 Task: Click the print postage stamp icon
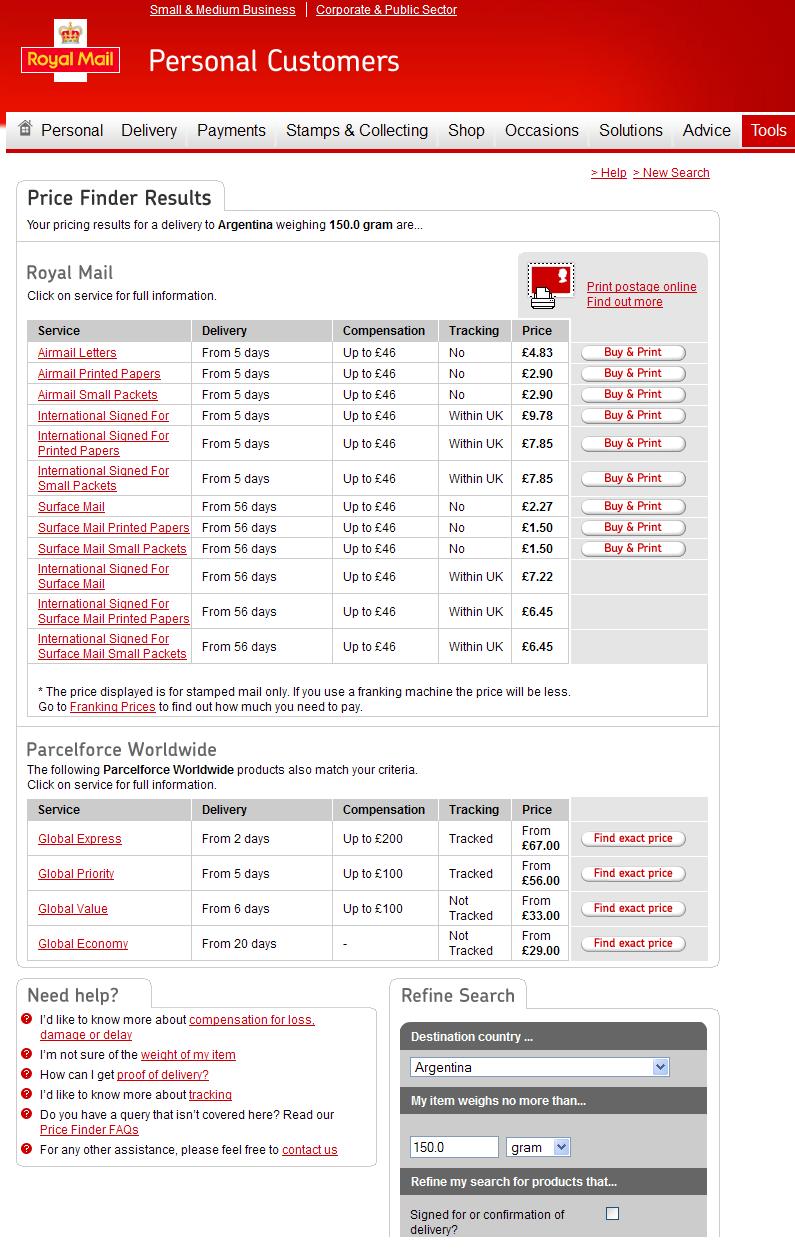click(x=550, y=287)
